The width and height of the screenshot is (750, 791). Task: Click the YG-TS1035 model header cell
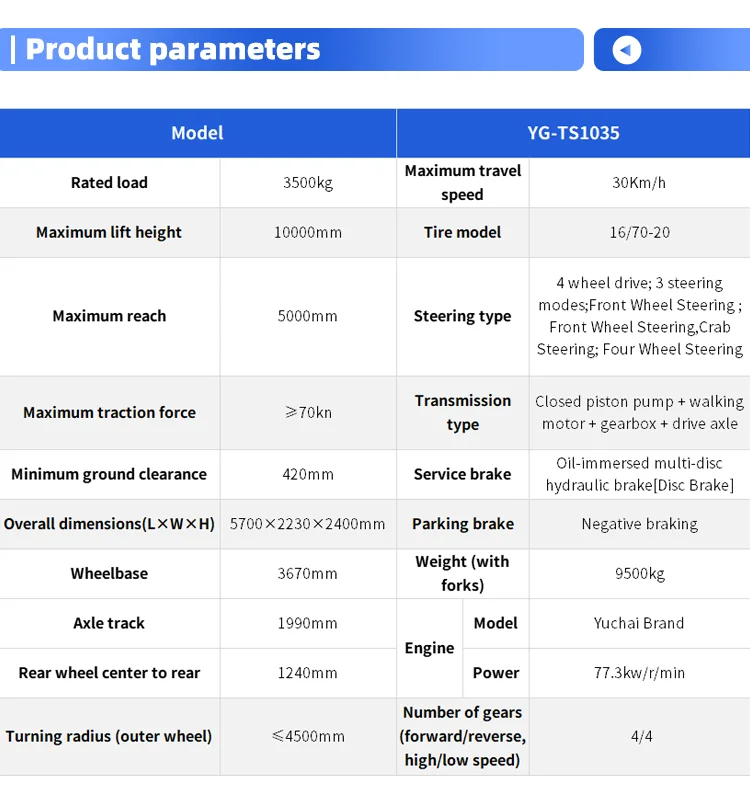(x=573, y=133)
